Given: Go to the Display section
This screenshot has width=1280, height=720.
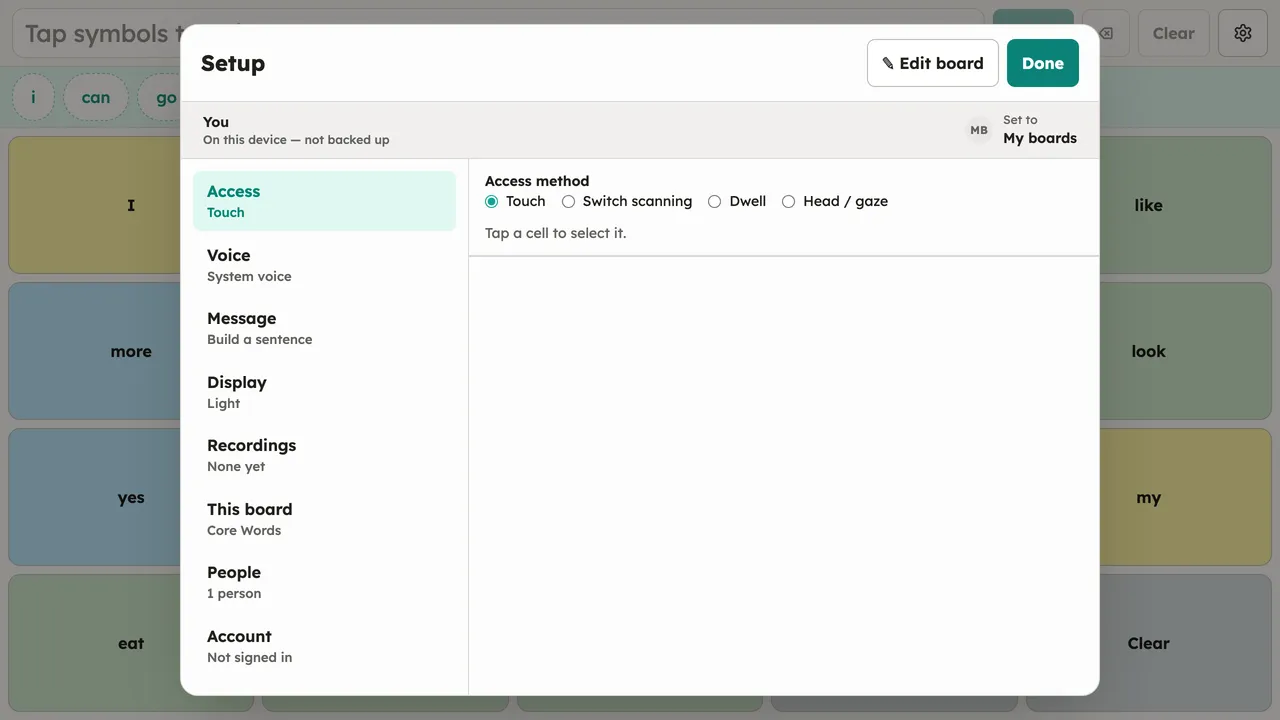Looking at the screenshot, I should pyautogui.click(x=324, y=392).
